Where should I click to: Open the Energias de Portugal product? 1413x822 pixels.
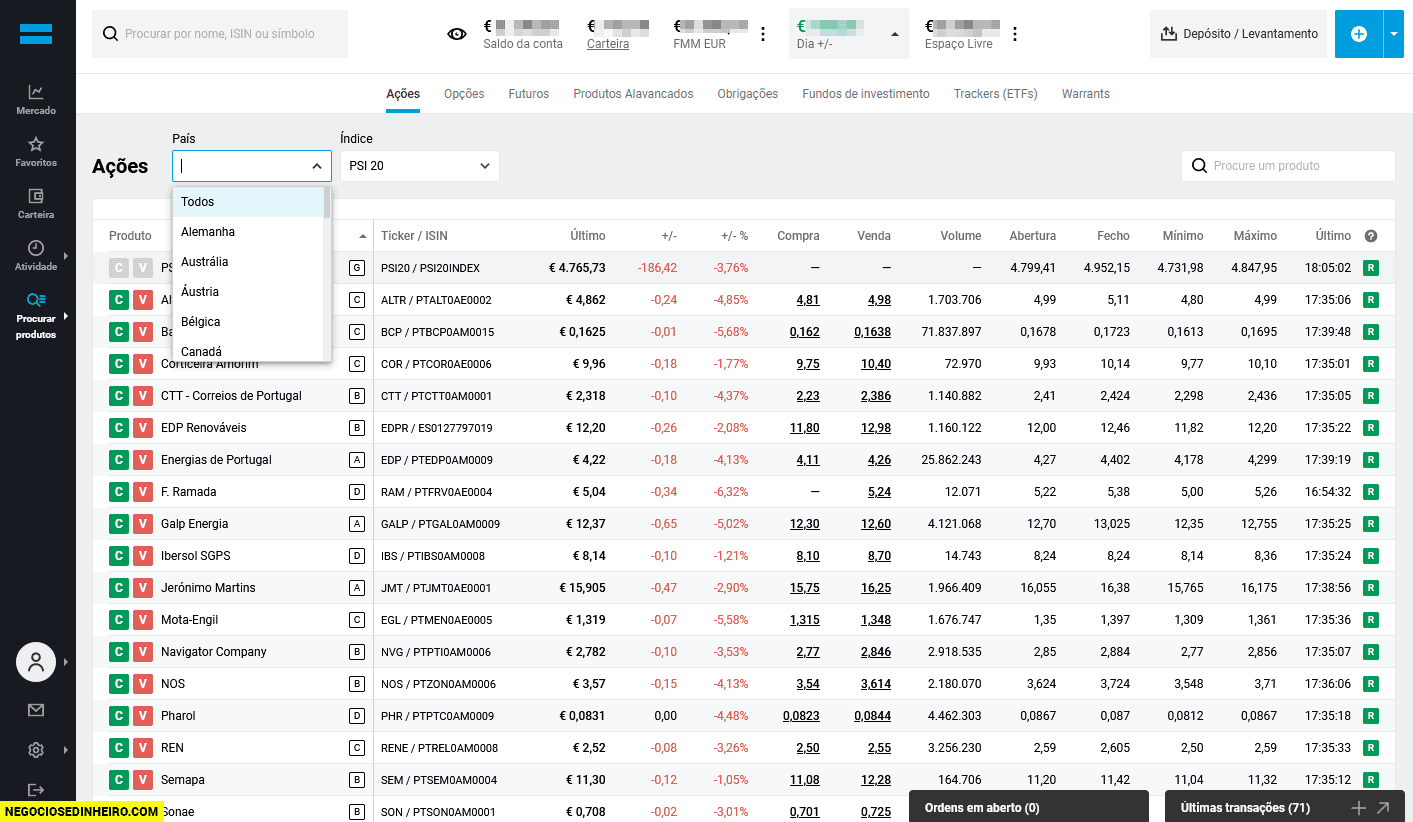click(x=216, y=460)
